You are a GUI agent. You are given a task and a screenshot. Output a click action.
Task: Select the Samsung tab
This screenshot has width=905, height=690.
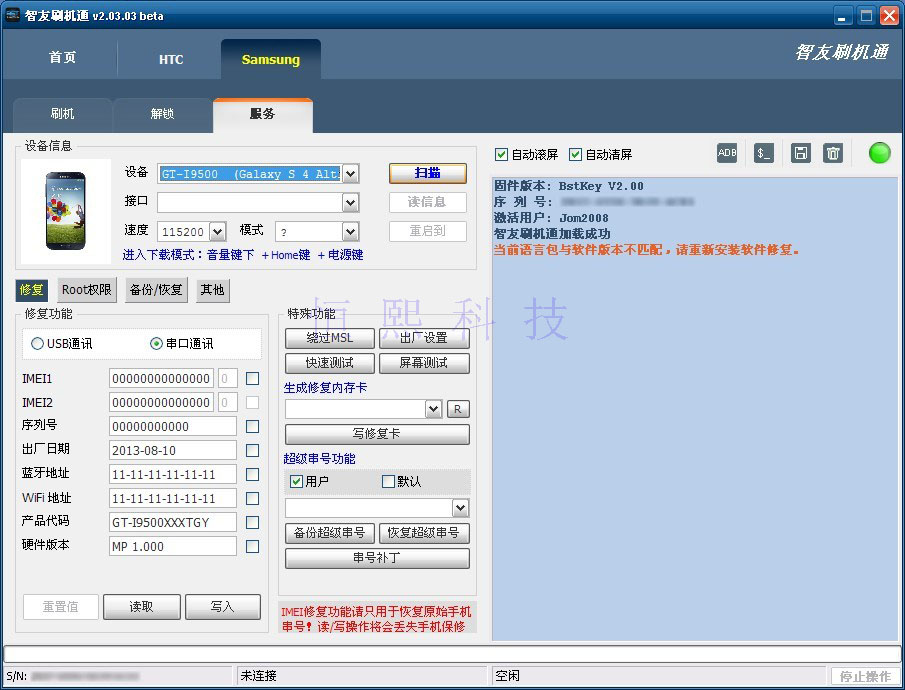271,59
